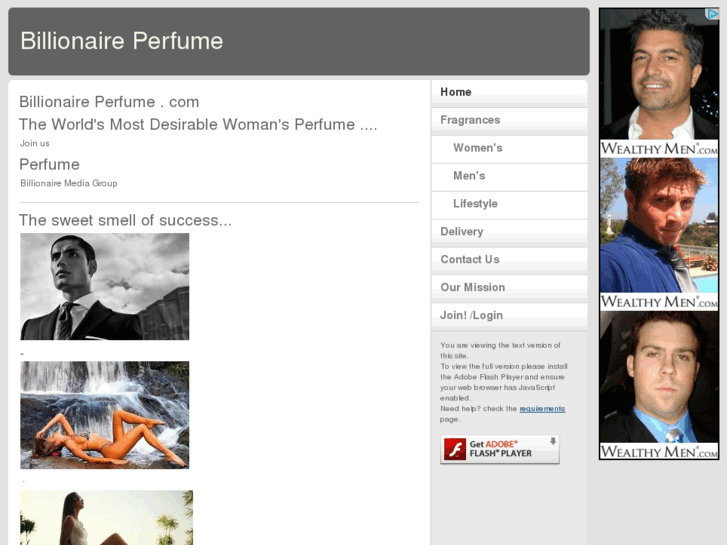Open the Join! /Login page
727x545 pixels.
(509, 315)
